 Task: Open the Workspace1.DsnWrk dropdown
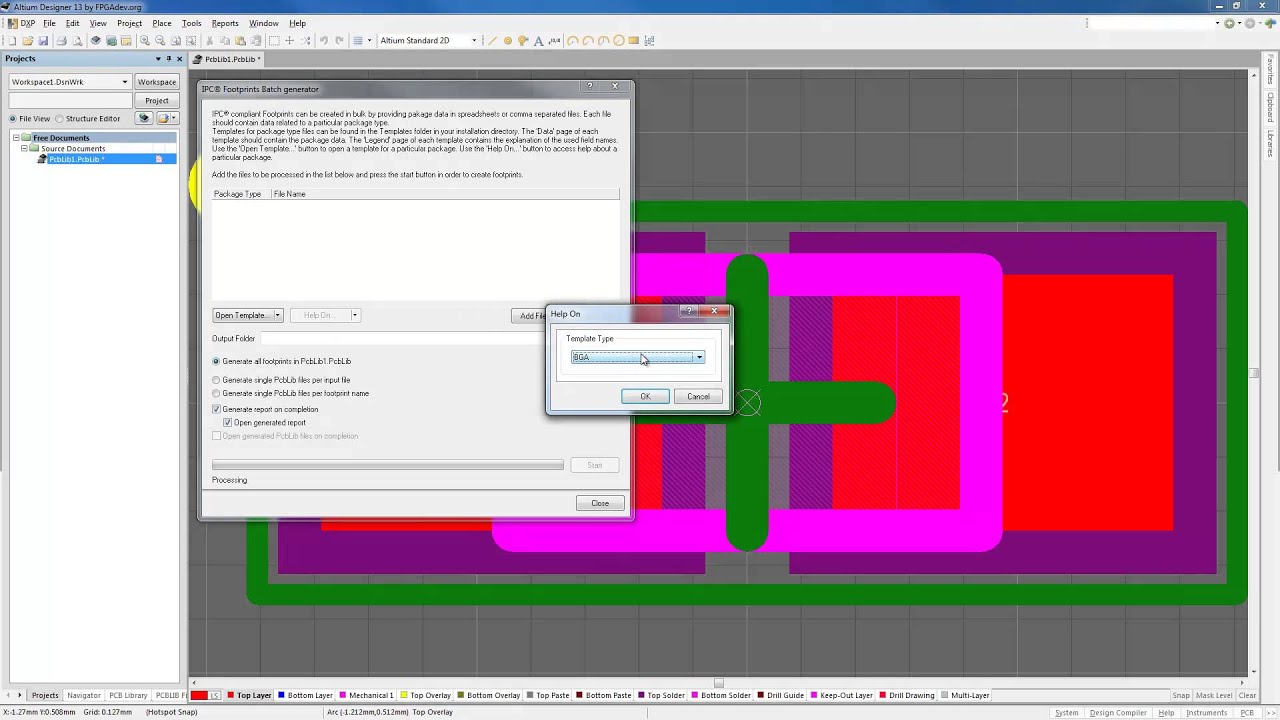tap(125, 82)
